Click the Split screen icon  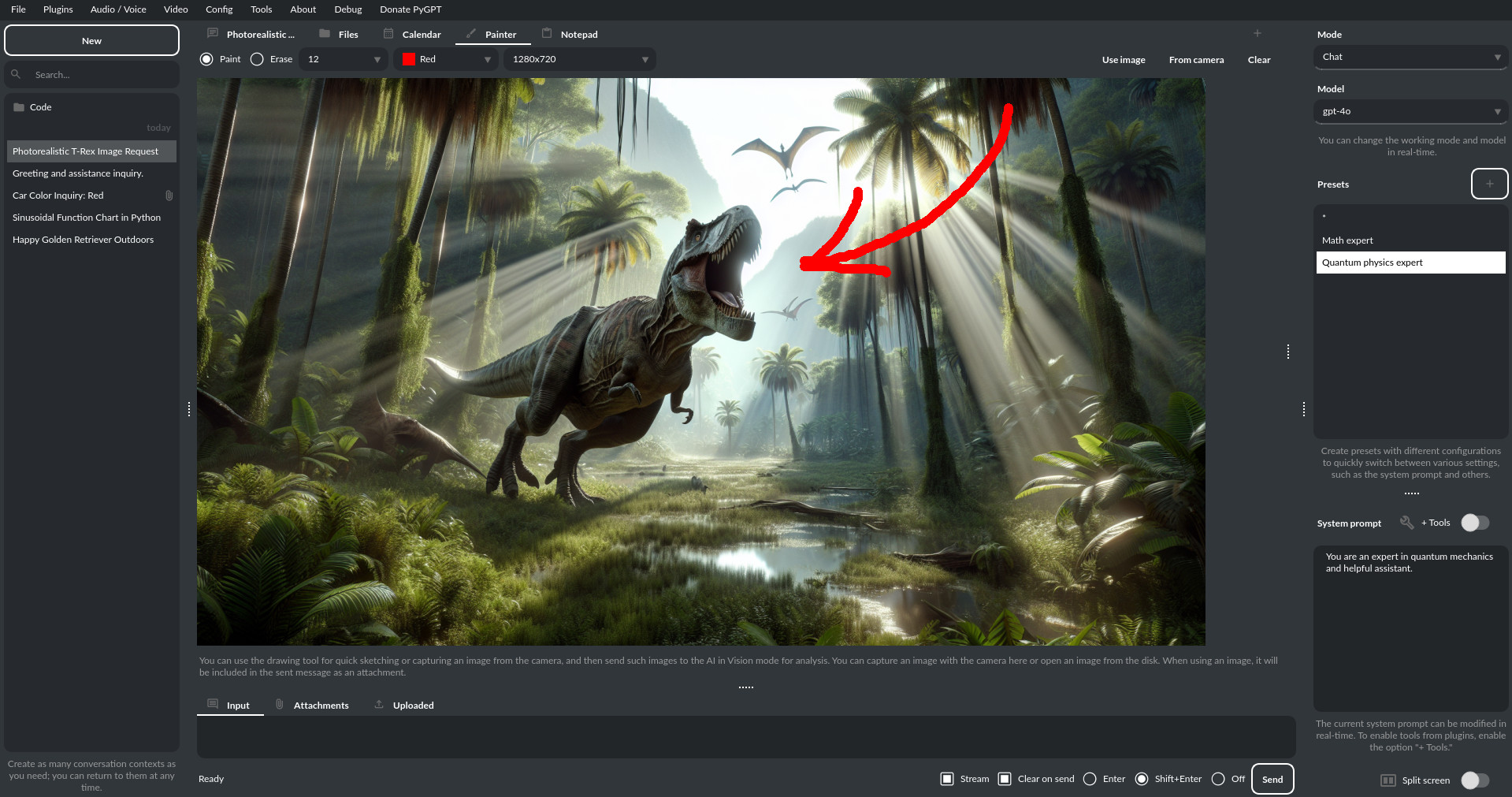tap(1388, 780)
